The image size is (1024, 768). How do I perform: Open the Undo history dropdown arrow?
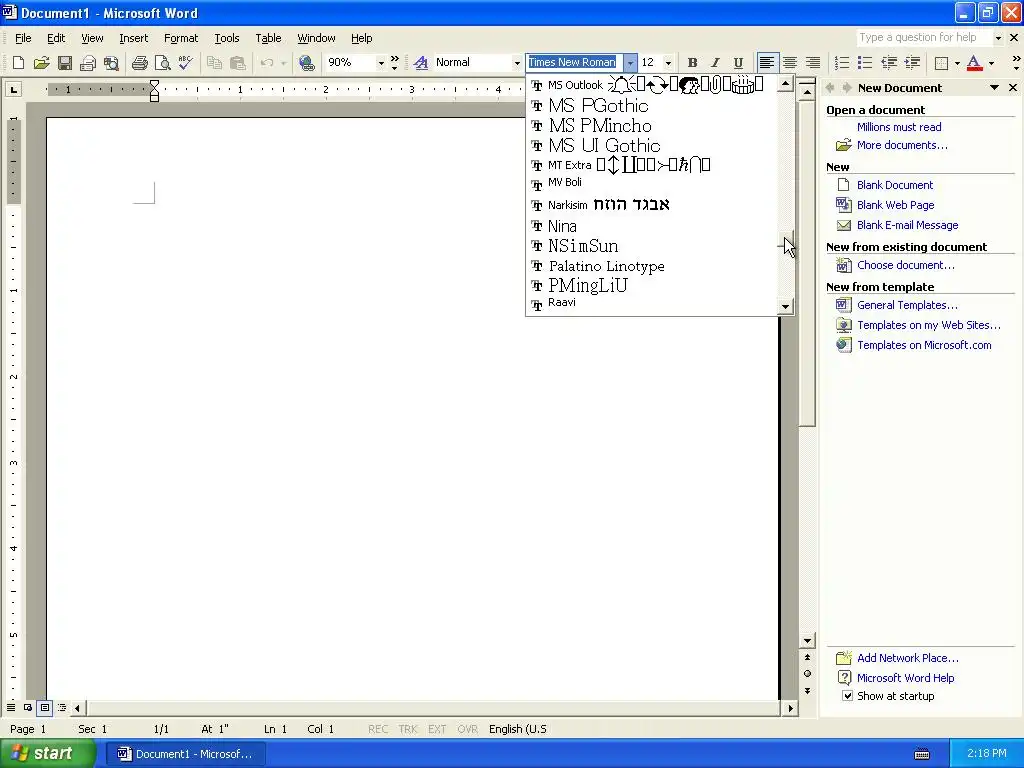pos(283,63)
